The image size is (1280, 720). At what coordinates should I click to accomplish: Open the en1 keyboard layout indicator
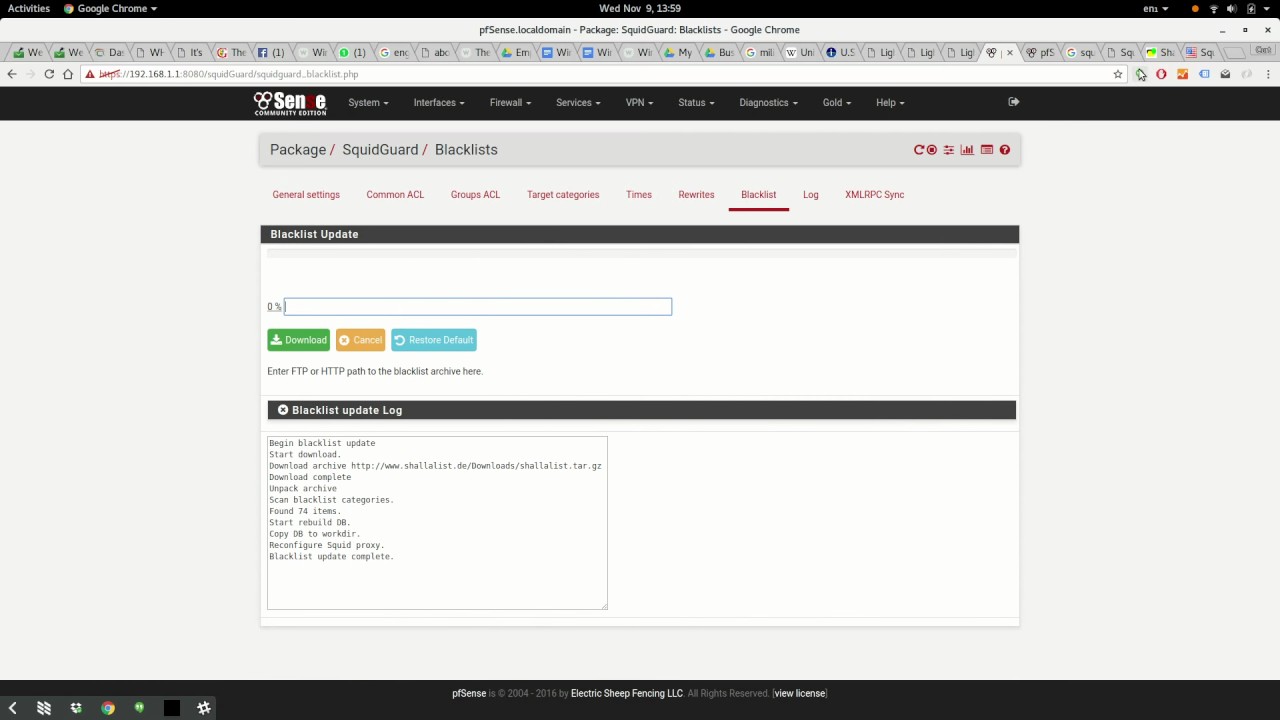[1156, 8]
